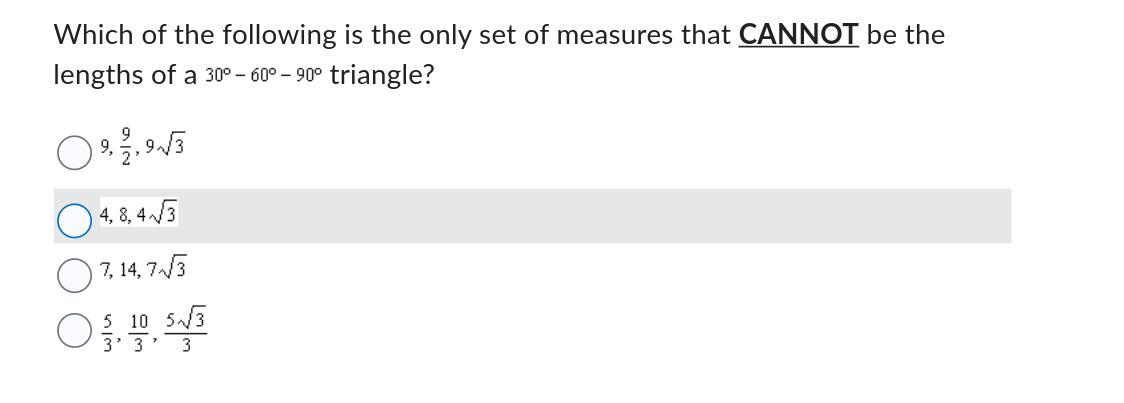Click the fraction 10/3 in the last option
Image resolution: width=1124 pixels, height=403 pixels.
click(139, 328)
